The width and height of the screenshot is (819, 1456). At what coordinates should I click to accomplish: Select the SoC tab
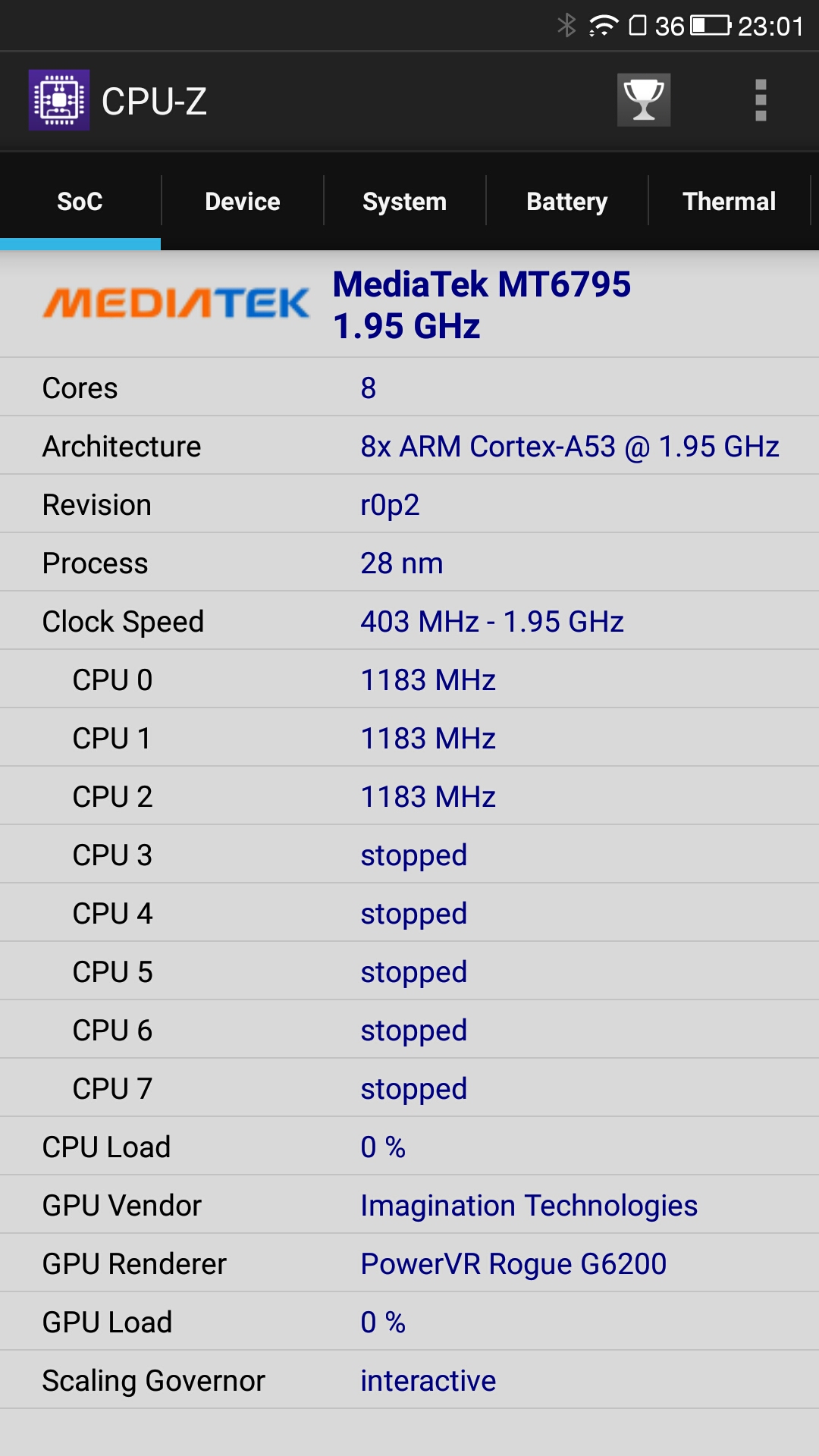(x=80, y=201)
